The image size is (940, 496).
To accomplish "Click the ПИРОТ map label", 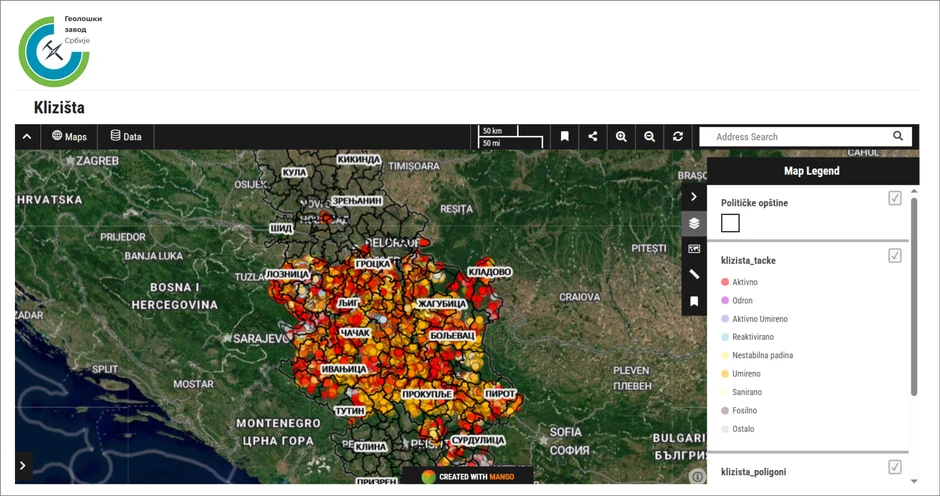I will (x=500, y=393).
